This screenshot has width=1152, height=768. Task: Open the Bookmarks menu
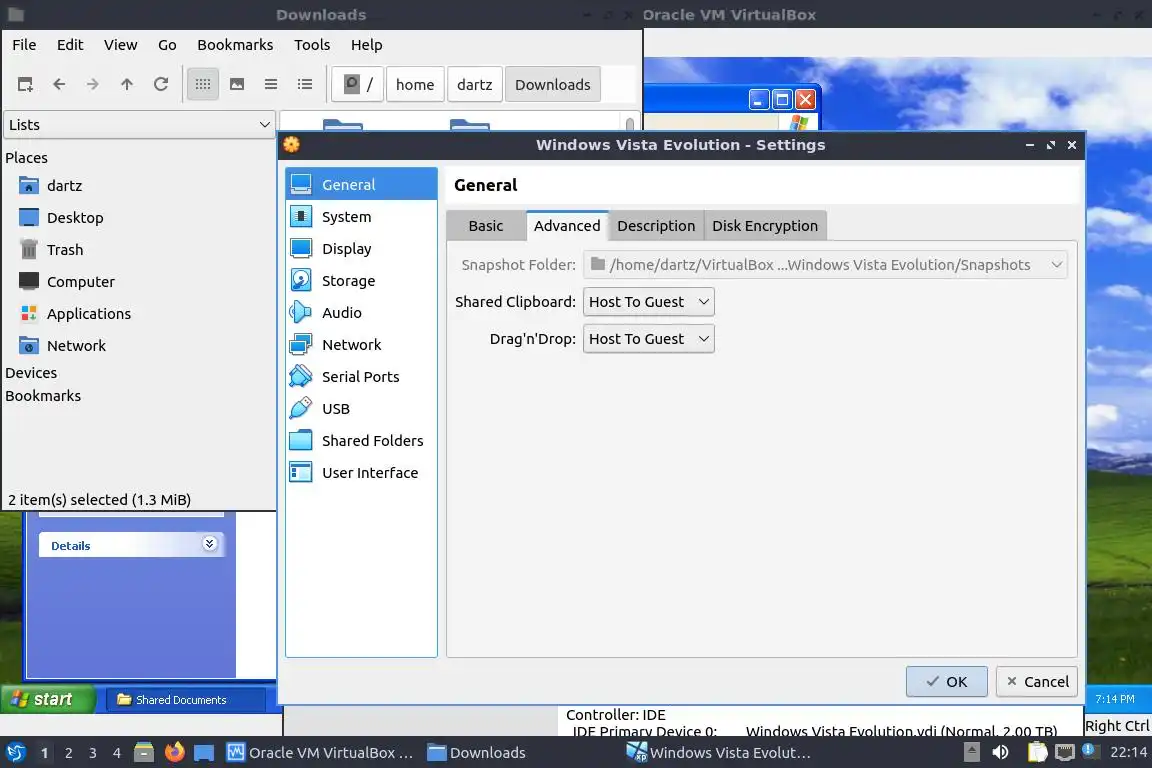(x=235, y=45)
